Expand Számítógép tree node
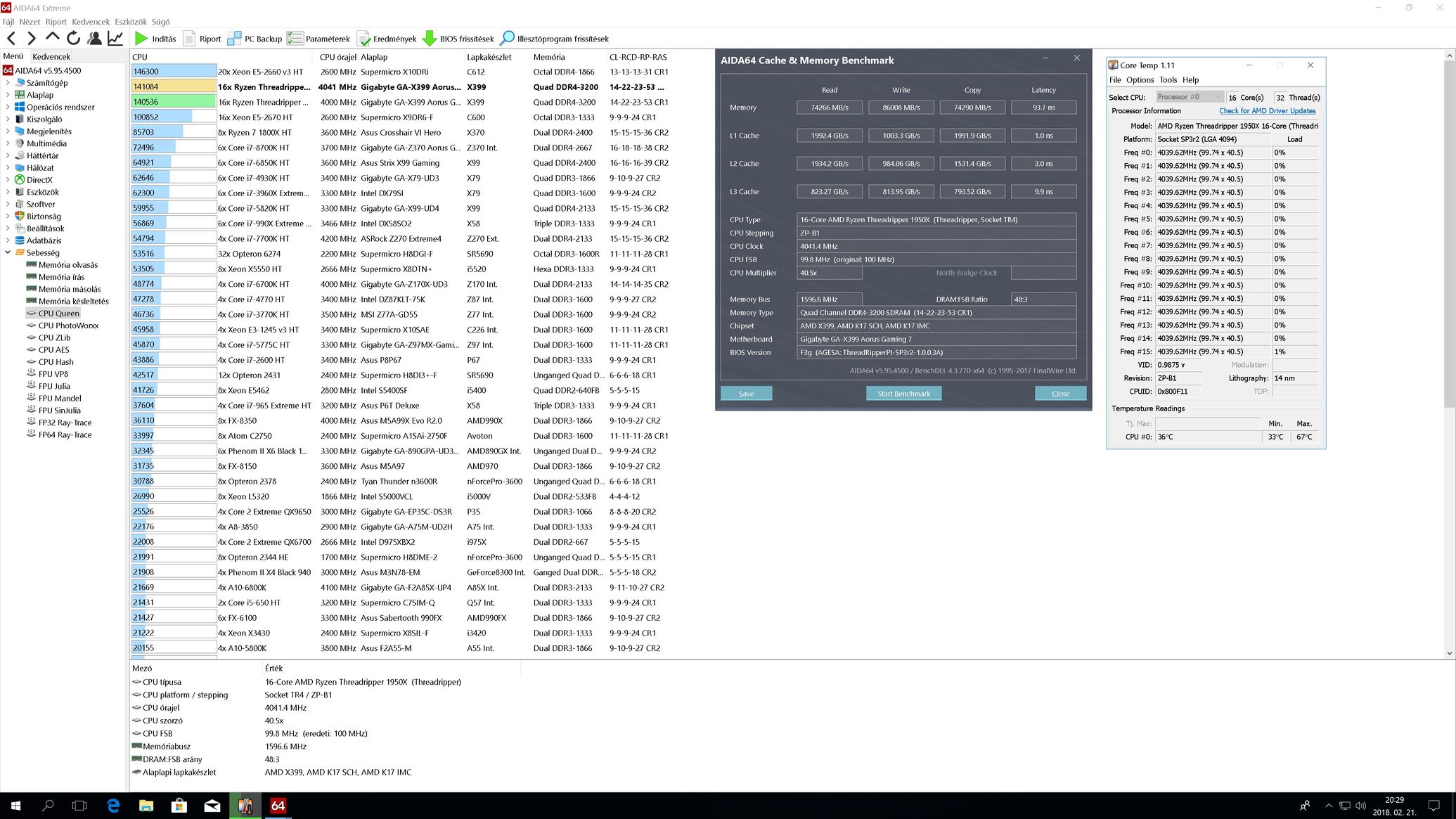 [8, 83]
